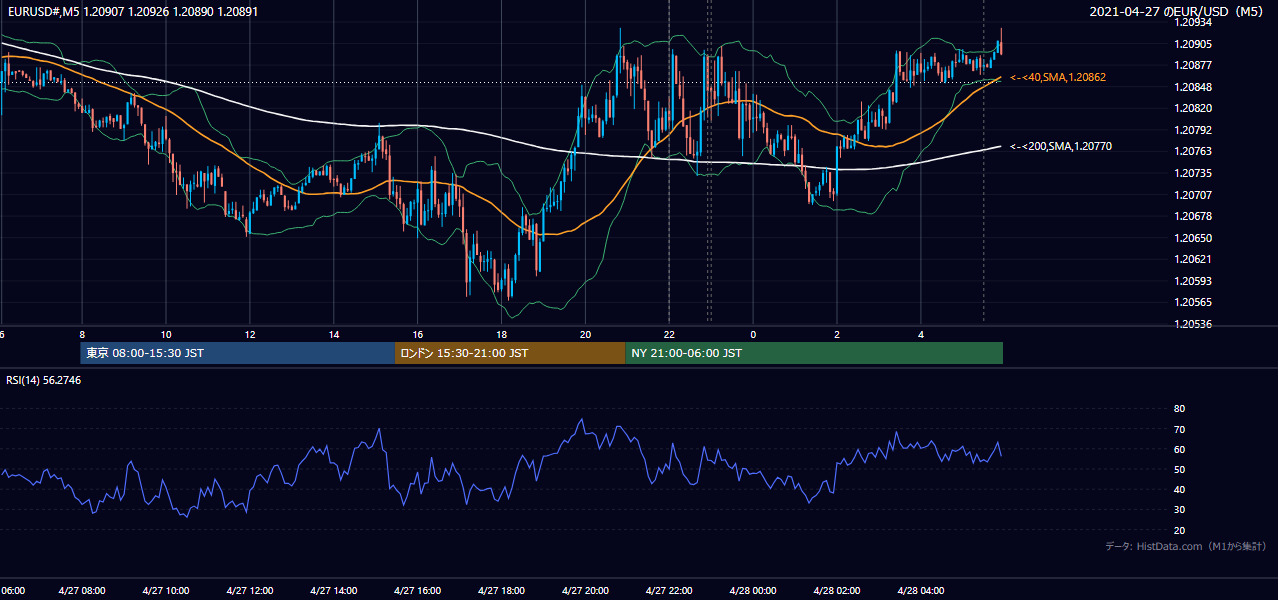
Task: Click the 40 SMA 1.20862 label
Action: pyautogui.click(x=1058, y=77)
